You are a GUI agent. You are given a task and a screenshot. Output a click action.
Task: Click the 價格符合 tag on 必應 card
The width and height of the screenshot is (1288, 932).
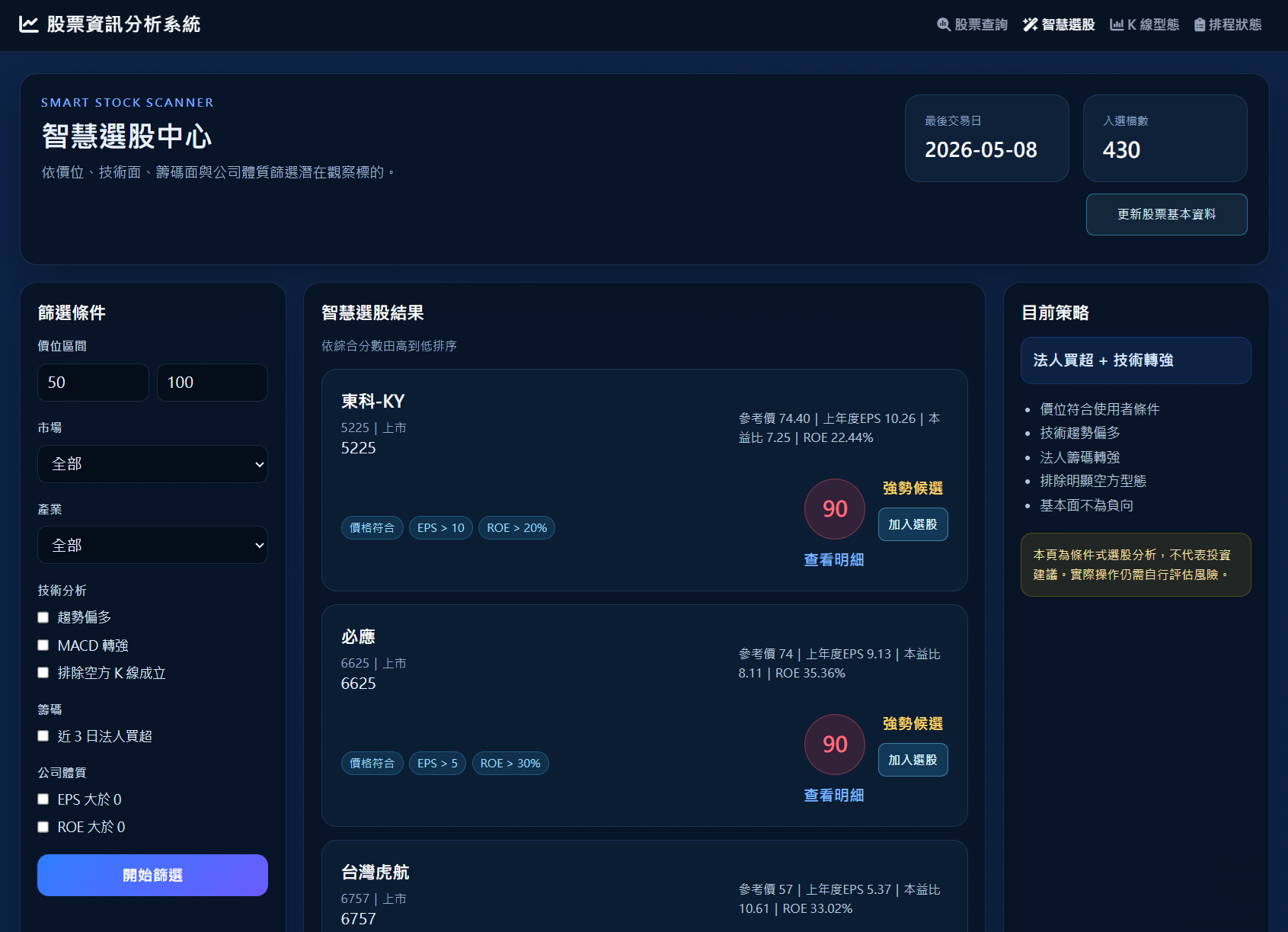pos(372,764)
